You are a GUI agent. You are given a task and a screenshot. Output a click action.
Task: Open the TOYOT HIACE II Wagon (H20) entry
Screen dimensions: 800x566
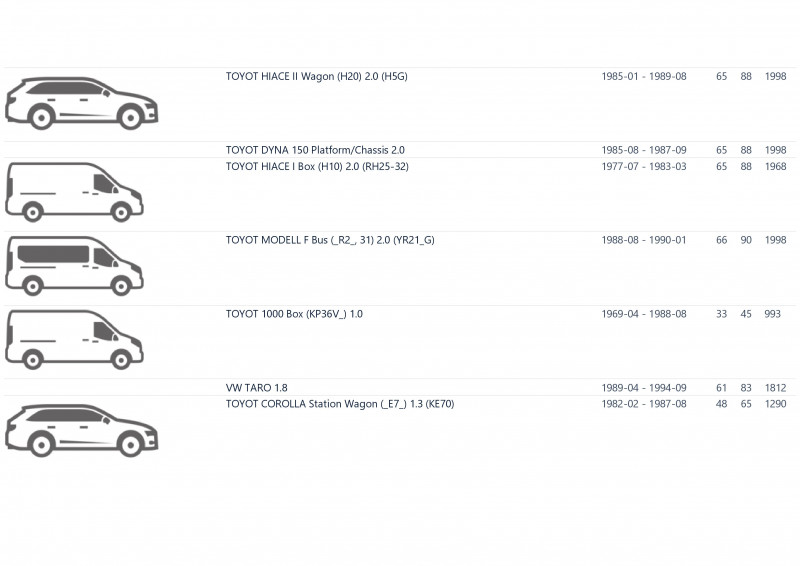316,76
